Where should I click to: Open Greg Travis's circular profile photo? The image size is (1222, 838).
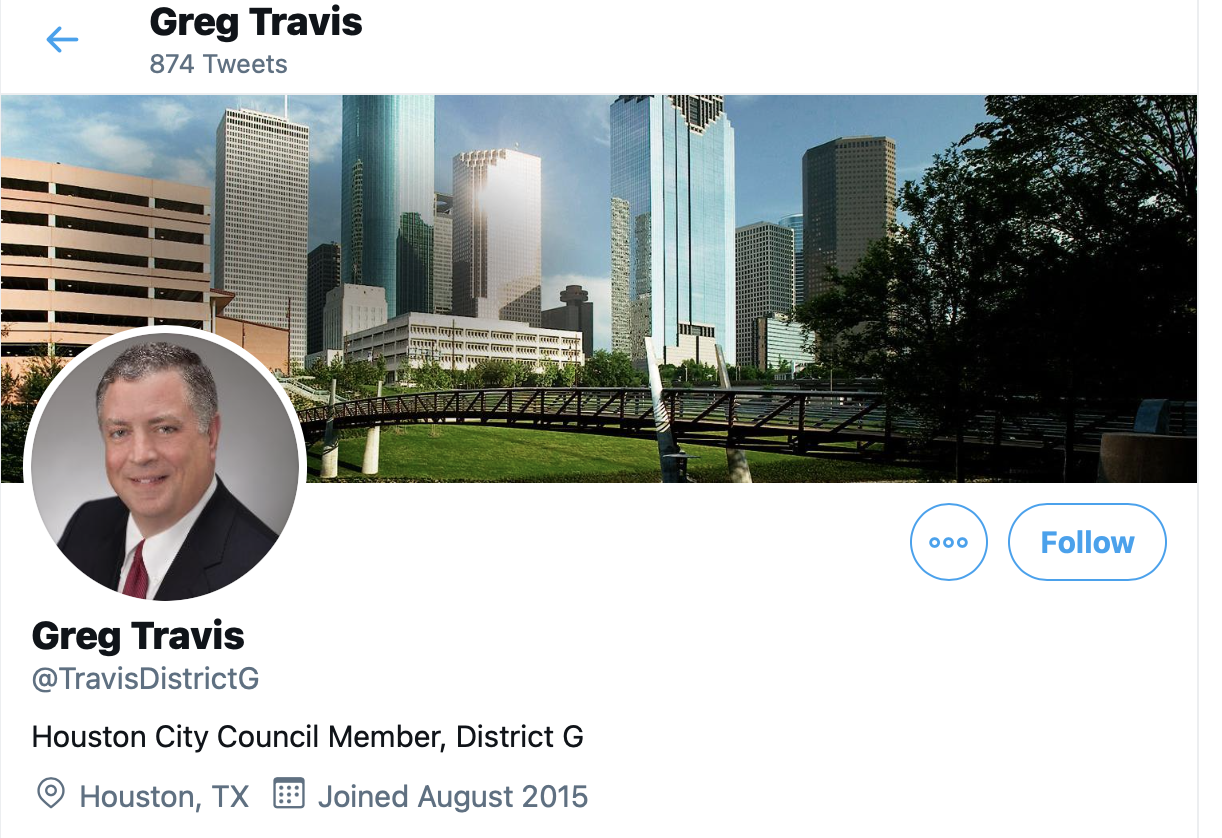click(x=165, y=465)
